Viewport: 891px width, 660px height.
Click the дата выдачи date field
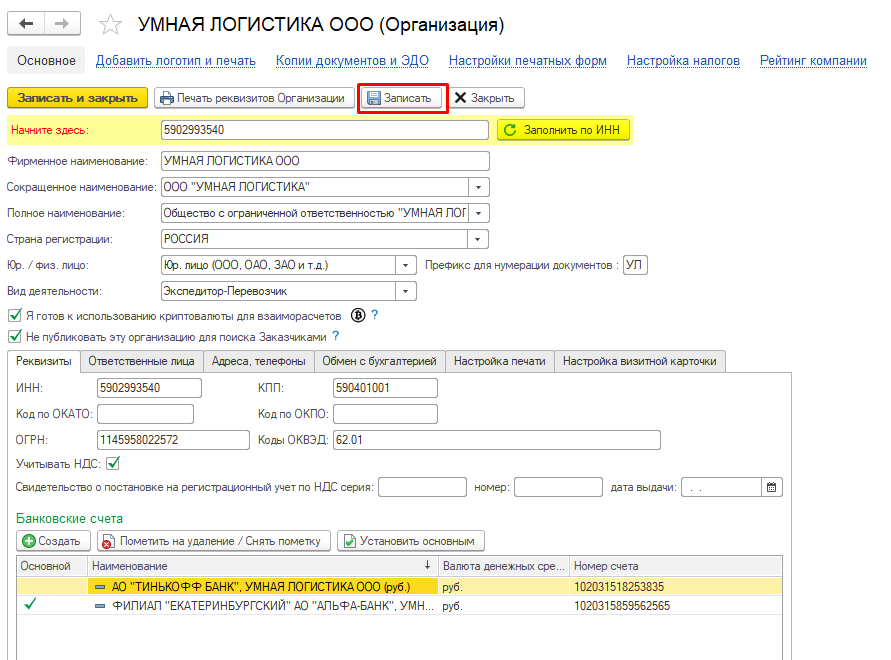722,487
